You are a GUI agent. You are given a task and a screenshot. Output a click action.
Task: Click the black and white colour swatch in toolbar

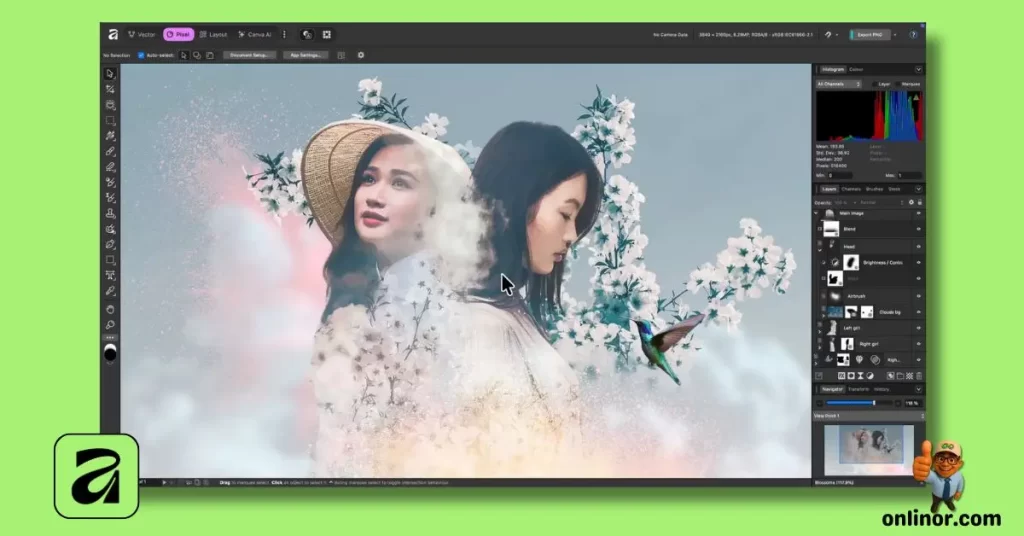[x=110, y=353]
